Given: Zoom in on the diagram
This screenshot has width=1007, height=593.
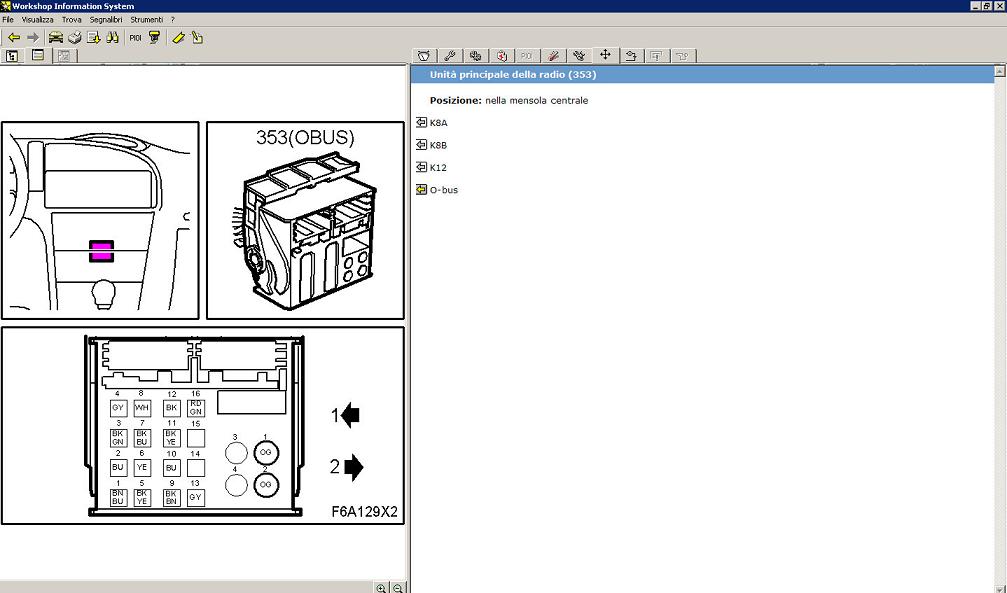Looking at the screenshot, I should coord(381,588).
